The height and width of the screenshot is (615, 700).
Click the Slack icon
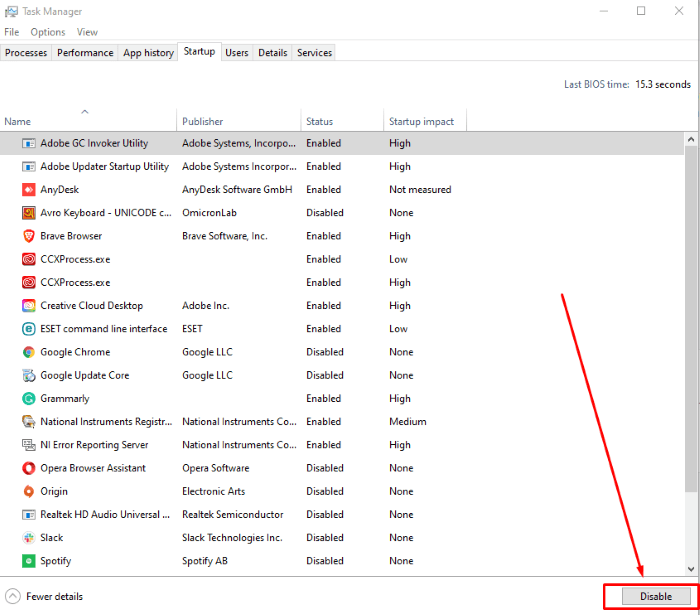tap(29, 538)
